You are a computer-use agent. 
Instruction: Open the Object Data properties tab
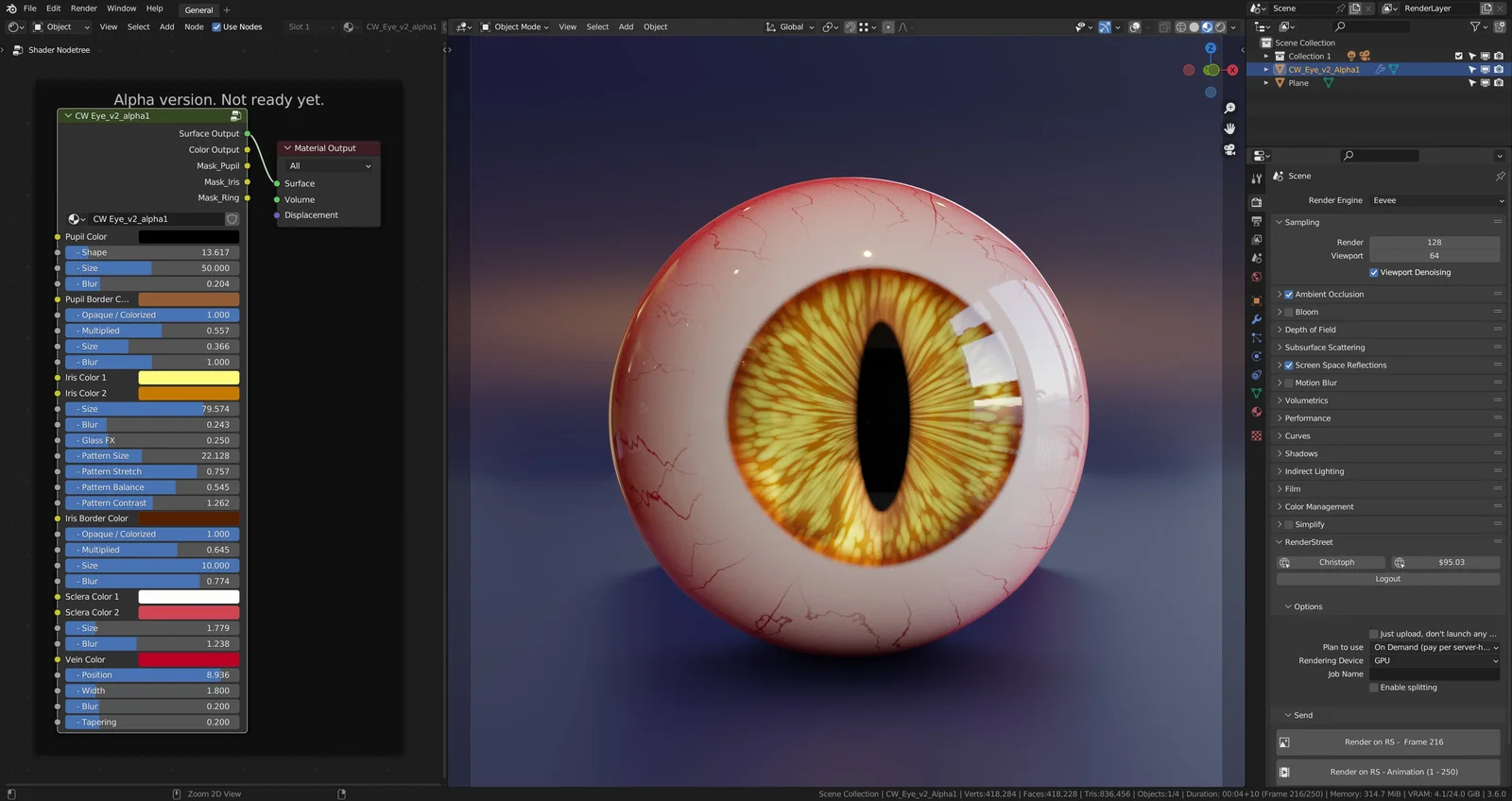tap(1256, 393)
